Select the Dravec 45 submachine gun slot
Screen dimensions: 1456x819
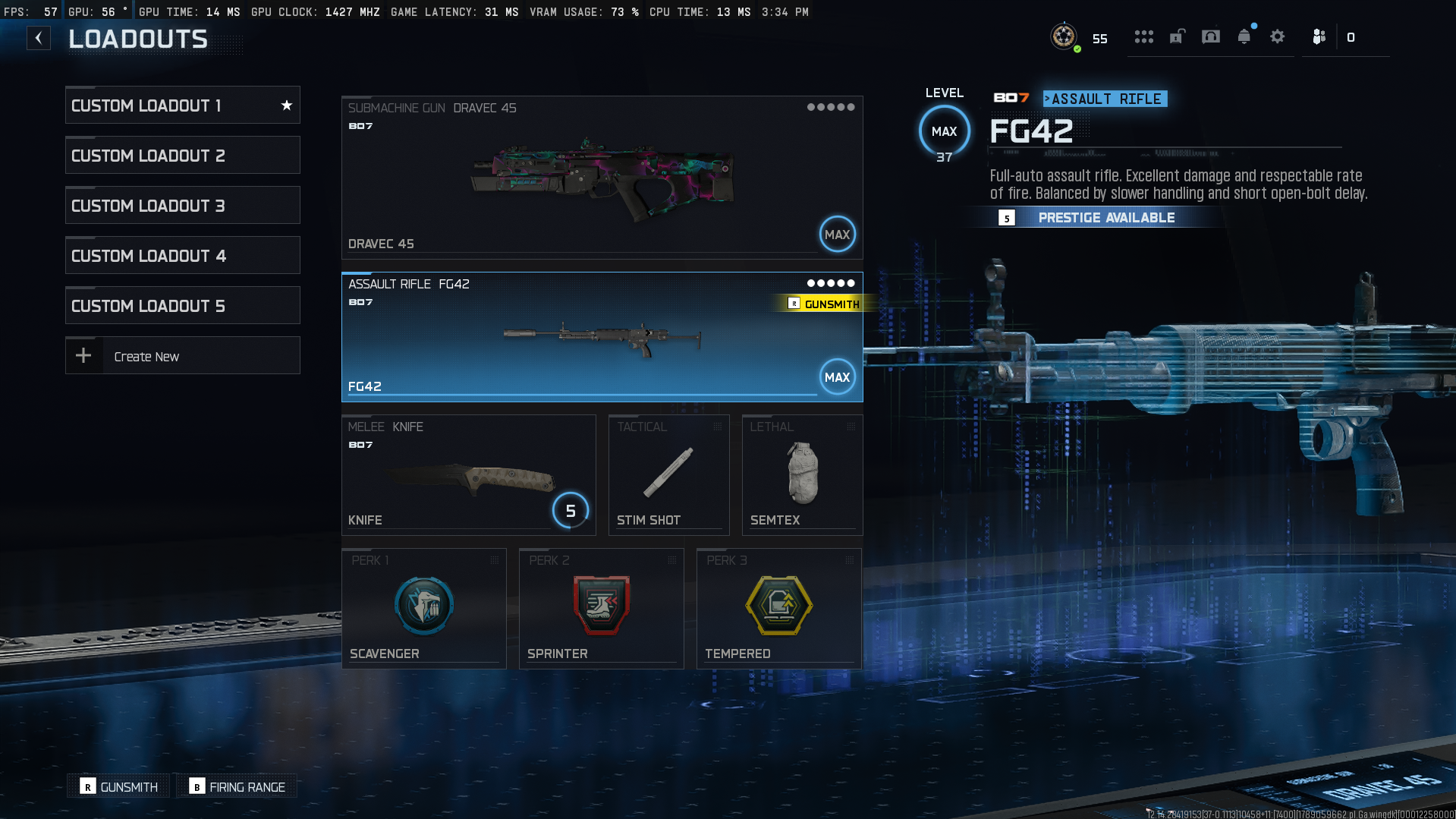pyautogui.click(x=602, y=178)
